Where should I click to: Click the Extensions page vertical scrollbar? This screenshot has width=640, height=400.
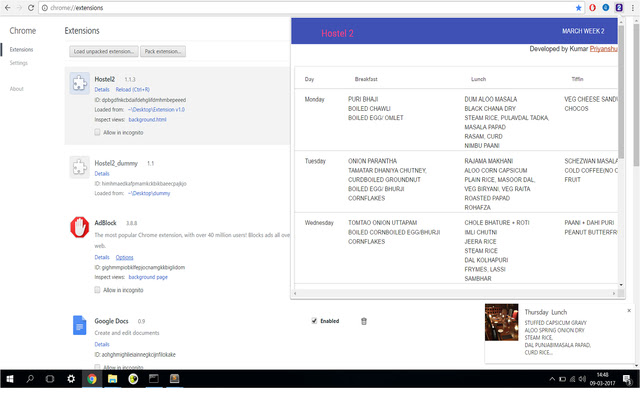636,94
